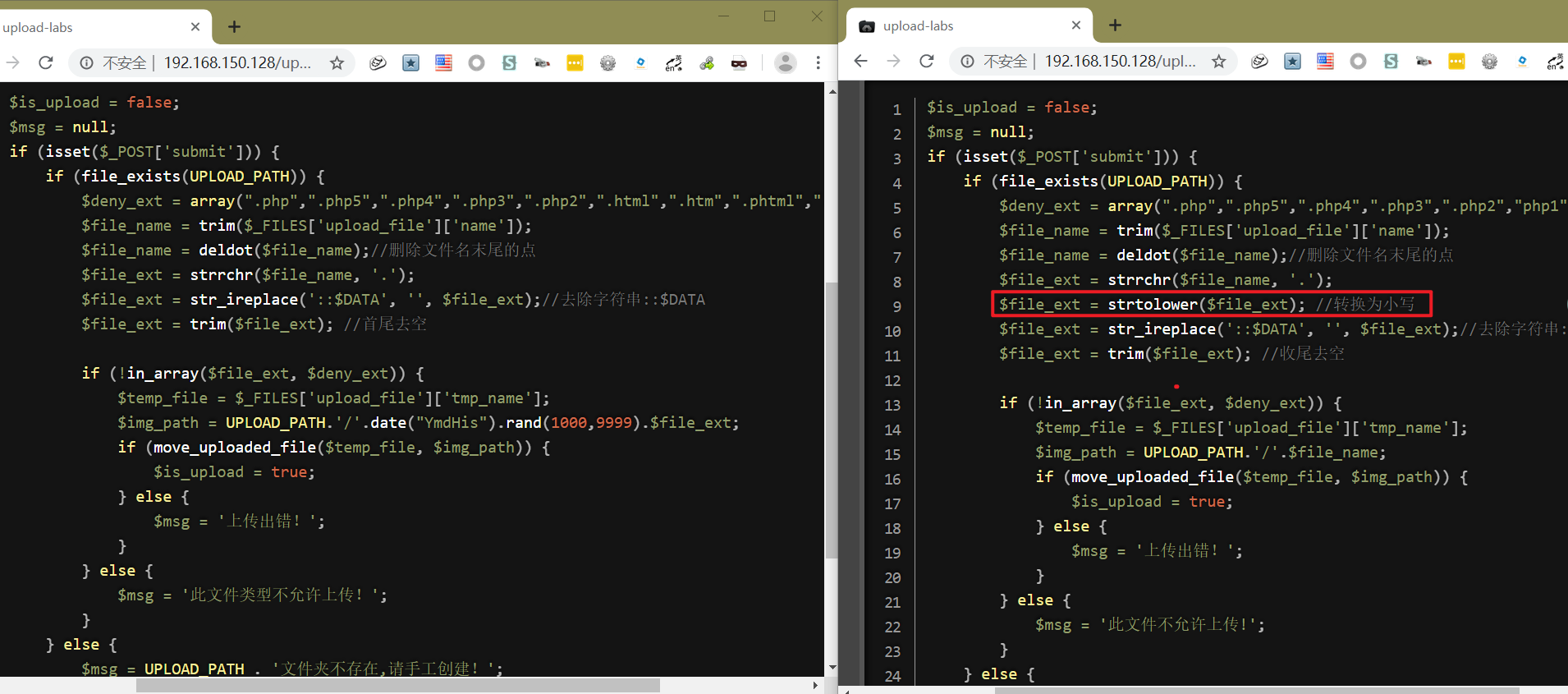The image size is (1568, 694).
Task: Bookmark the page with the star in right browser
Action: 1219,61
